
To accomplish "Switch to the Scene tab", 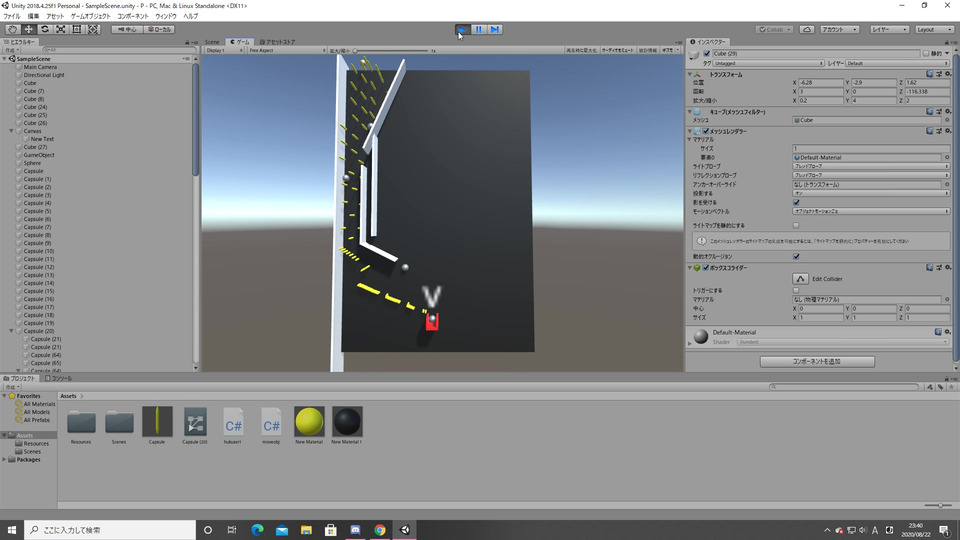I will pyautogui.click(x=212, y=42).
